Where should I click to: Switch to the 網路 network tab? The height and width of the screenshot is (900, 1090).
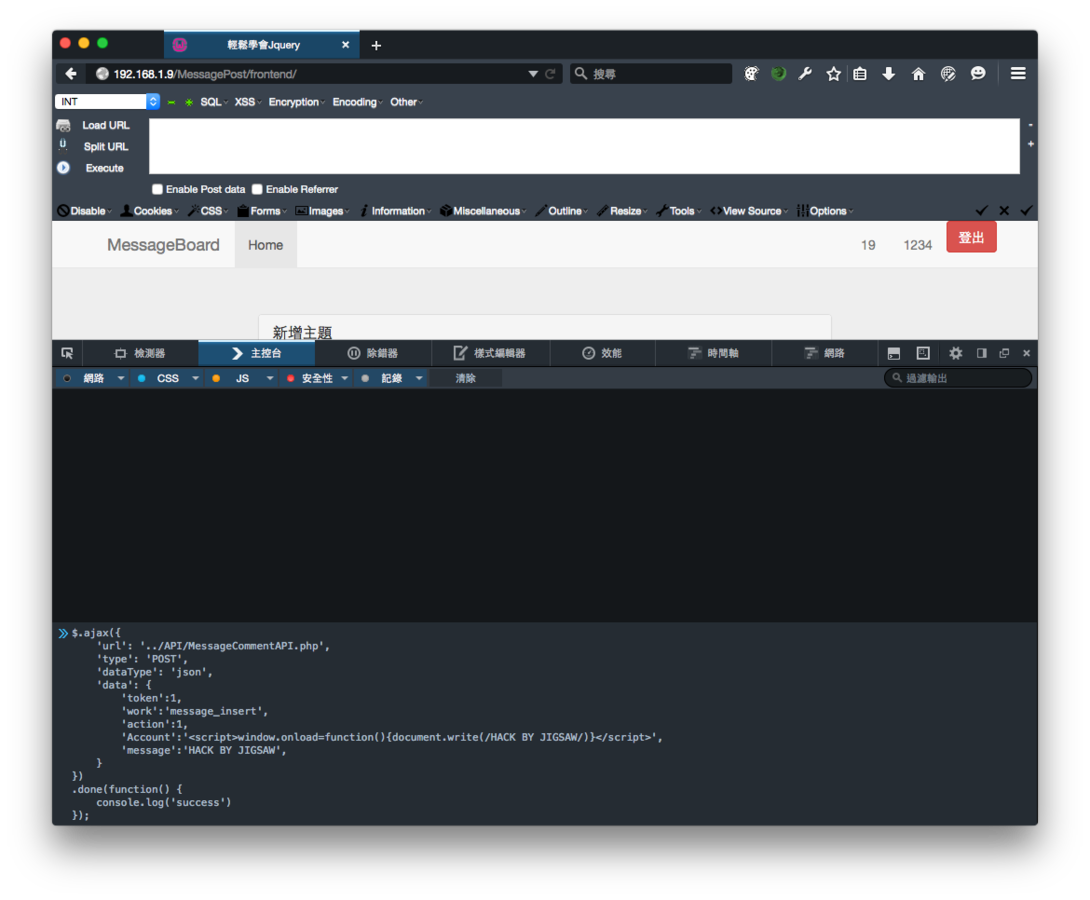[x=824, y=353]
